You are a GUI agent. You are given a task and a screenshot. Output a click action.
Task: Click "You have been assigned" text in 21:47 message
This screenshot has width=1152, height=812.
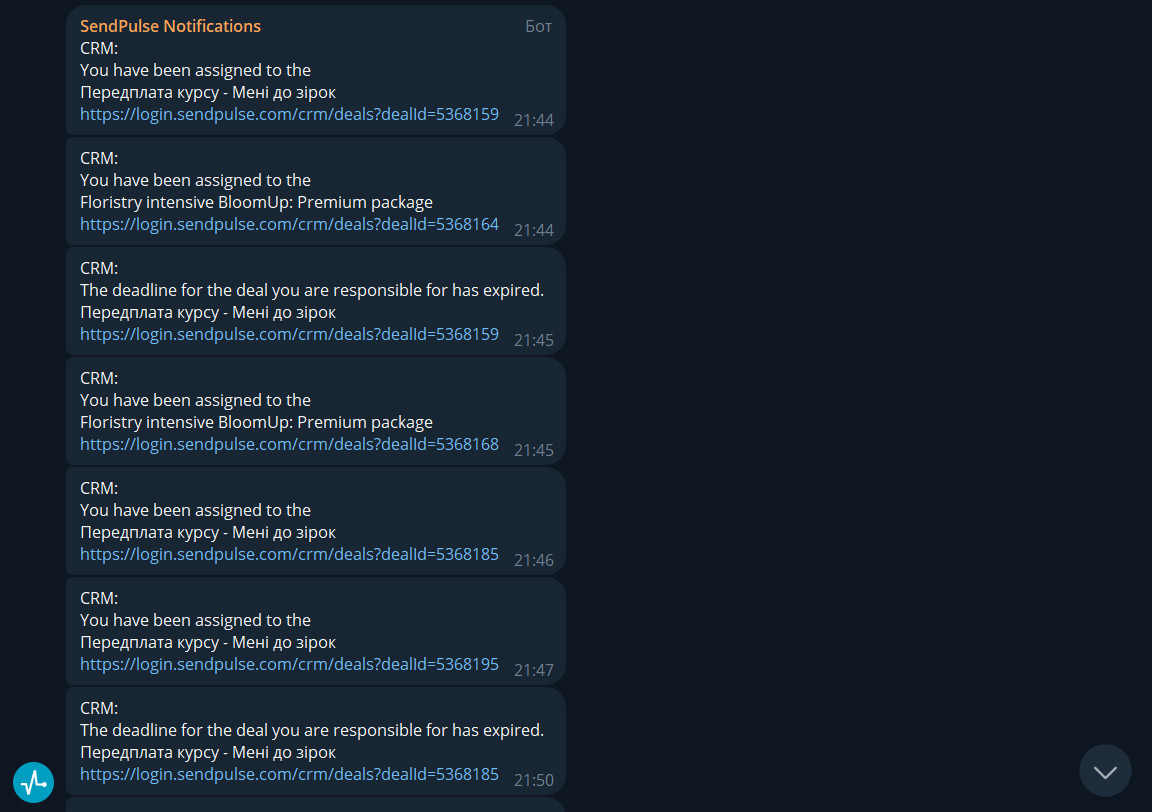pos(195,620)
